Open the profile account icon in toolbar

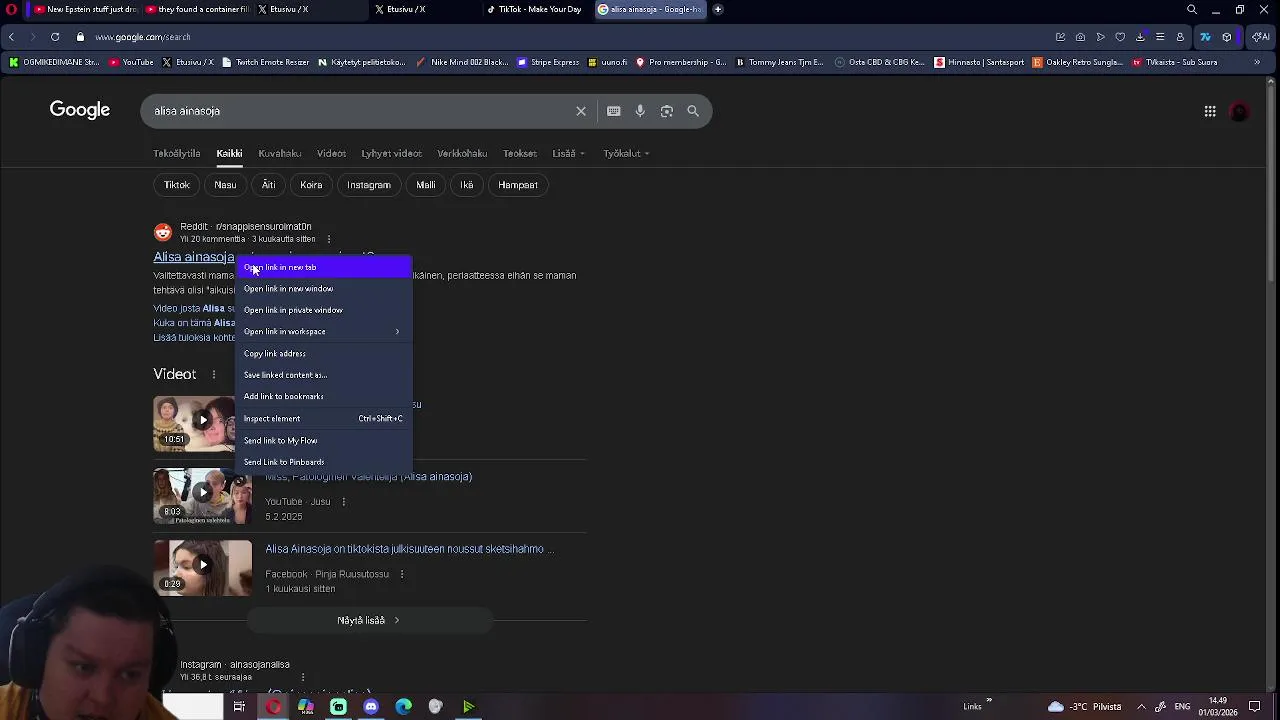[x=1180, y=37]
